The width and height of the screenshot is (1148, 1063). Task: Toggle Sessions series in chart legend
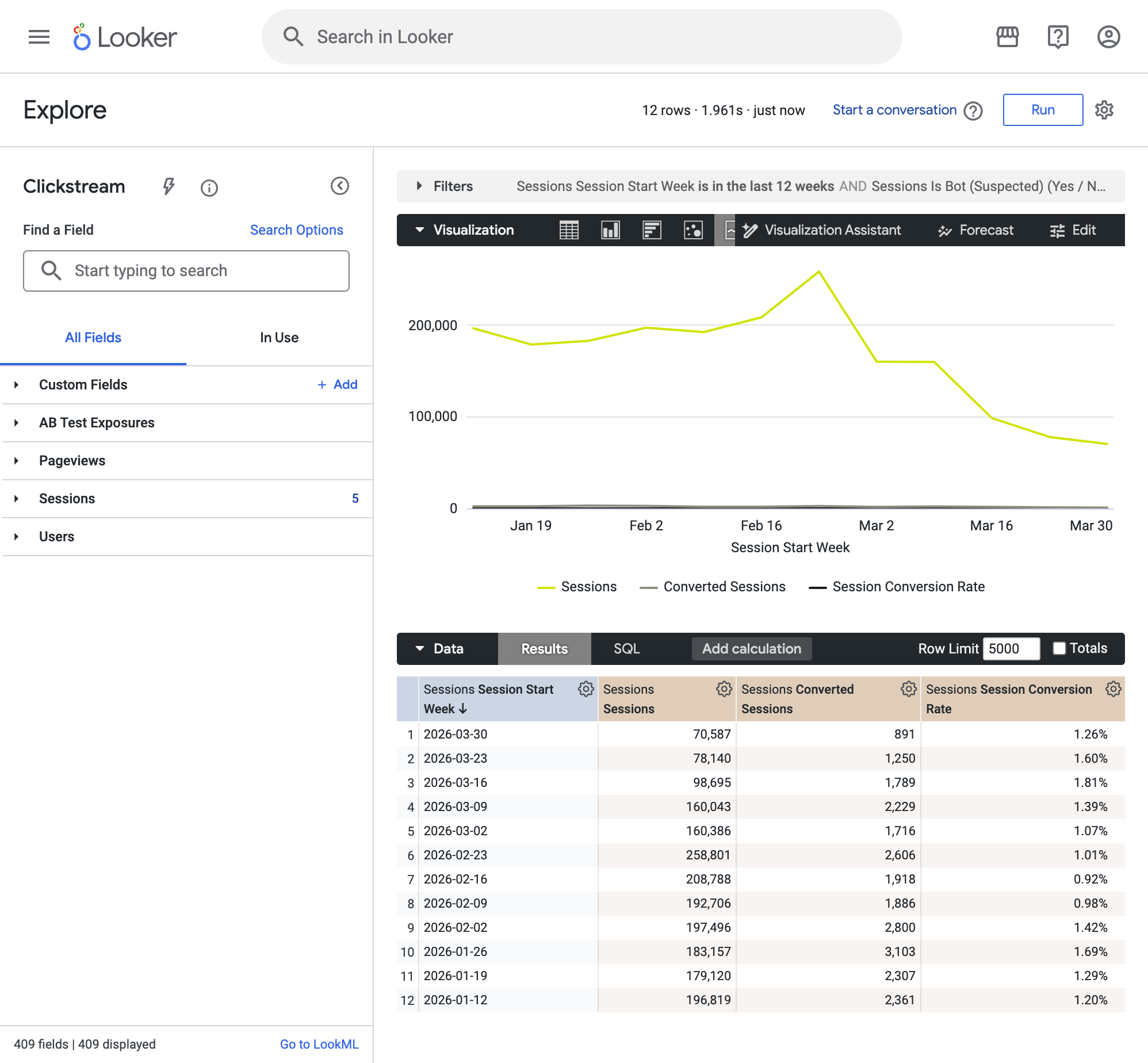pyautogui.click(x=576, y=587)
